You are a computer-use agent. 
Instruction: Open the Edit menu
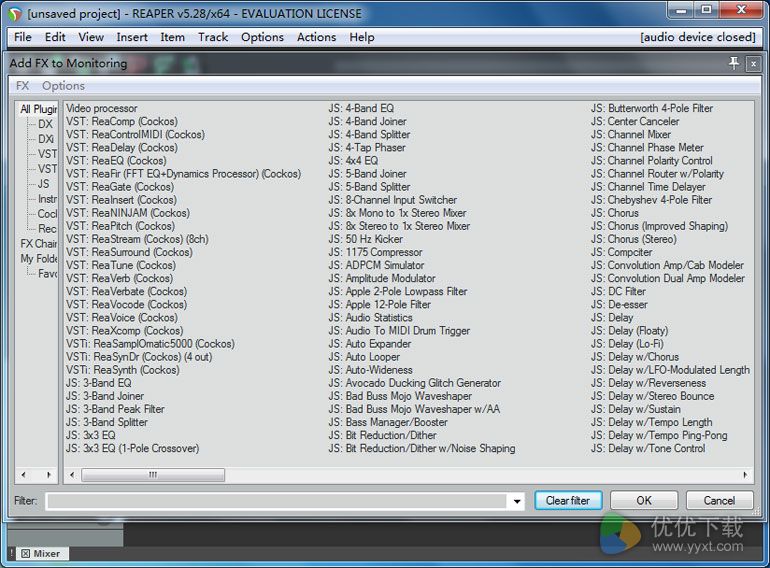(55, 37)
